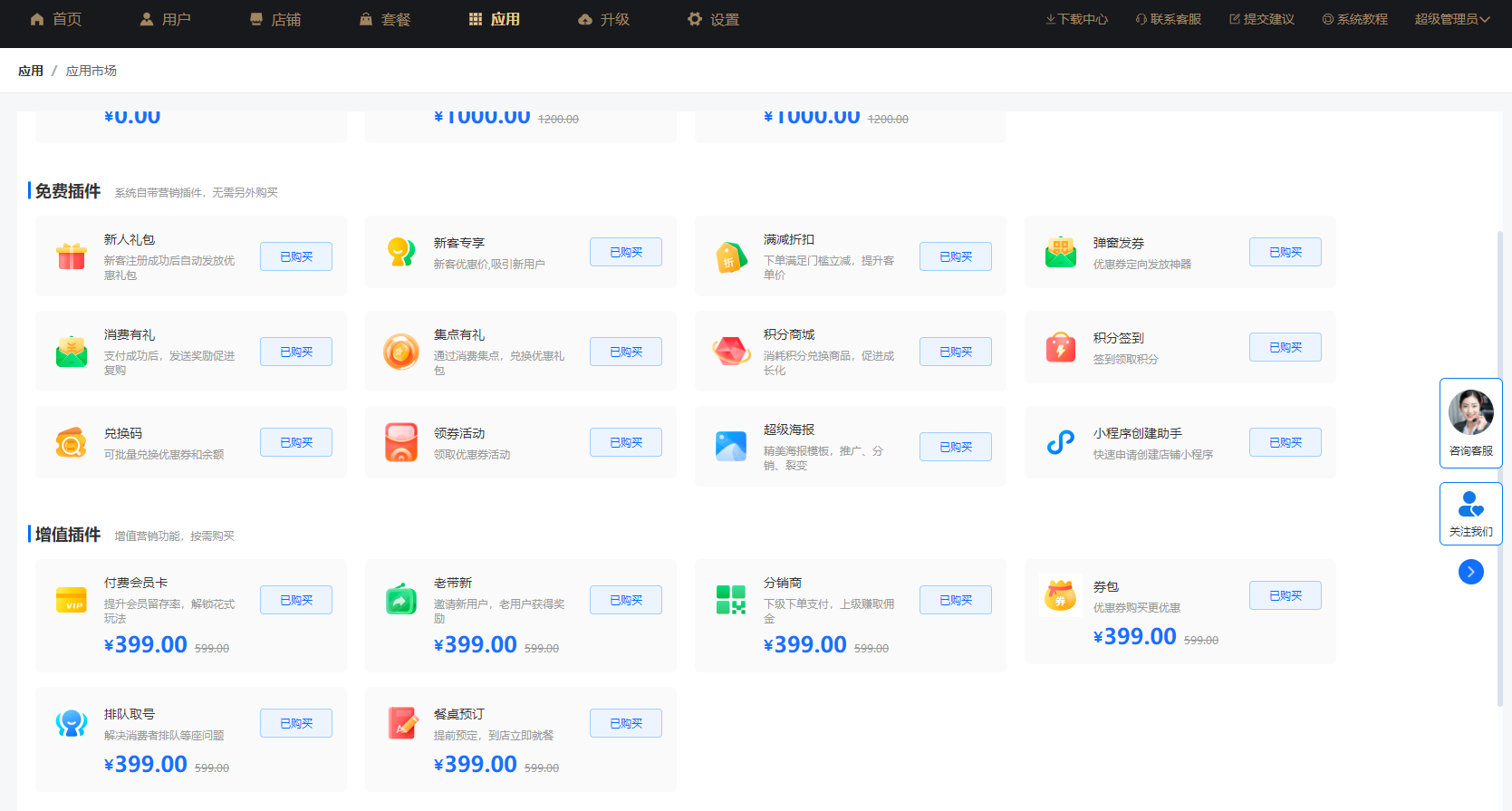
Task: Click the 超级海报 picture icon
Action: coord(731,447)
